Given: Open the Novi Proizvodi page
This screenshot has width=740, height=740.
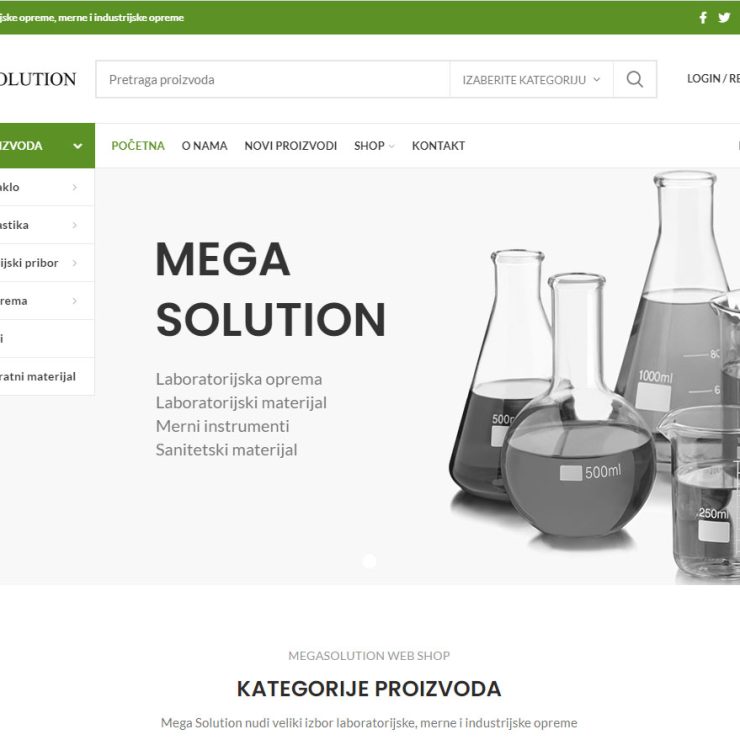Looking at the screenshot, I should tap(291, 146).
